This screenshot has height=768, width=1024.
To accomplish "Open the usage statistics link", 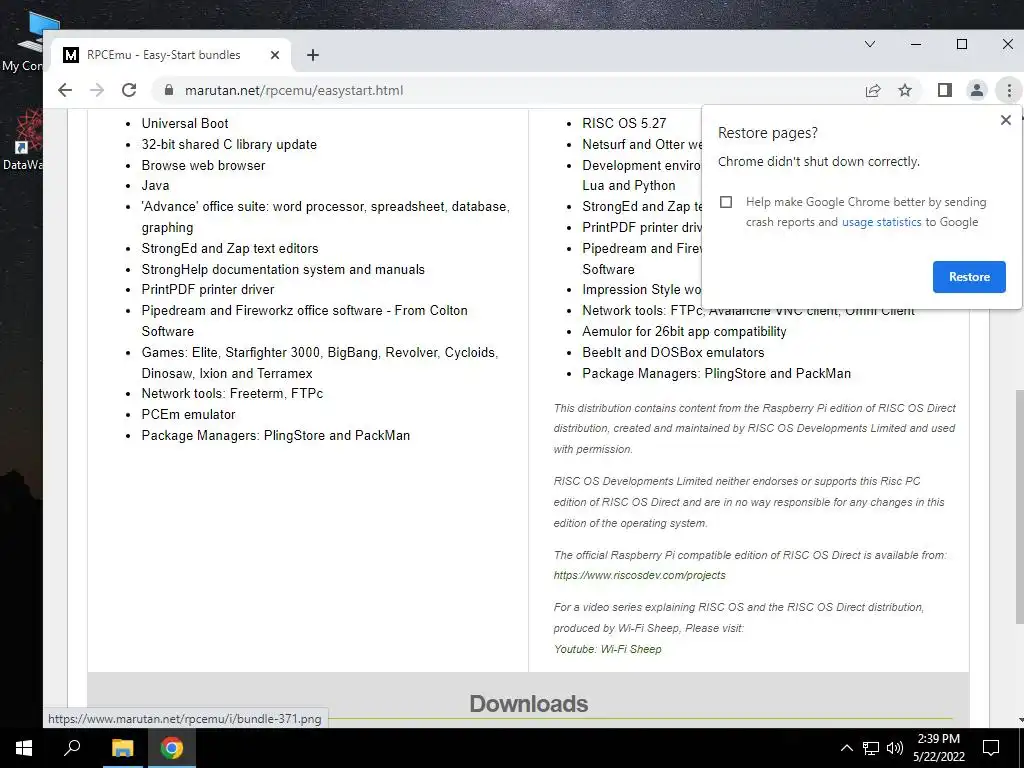I will [x=881, y=222].
